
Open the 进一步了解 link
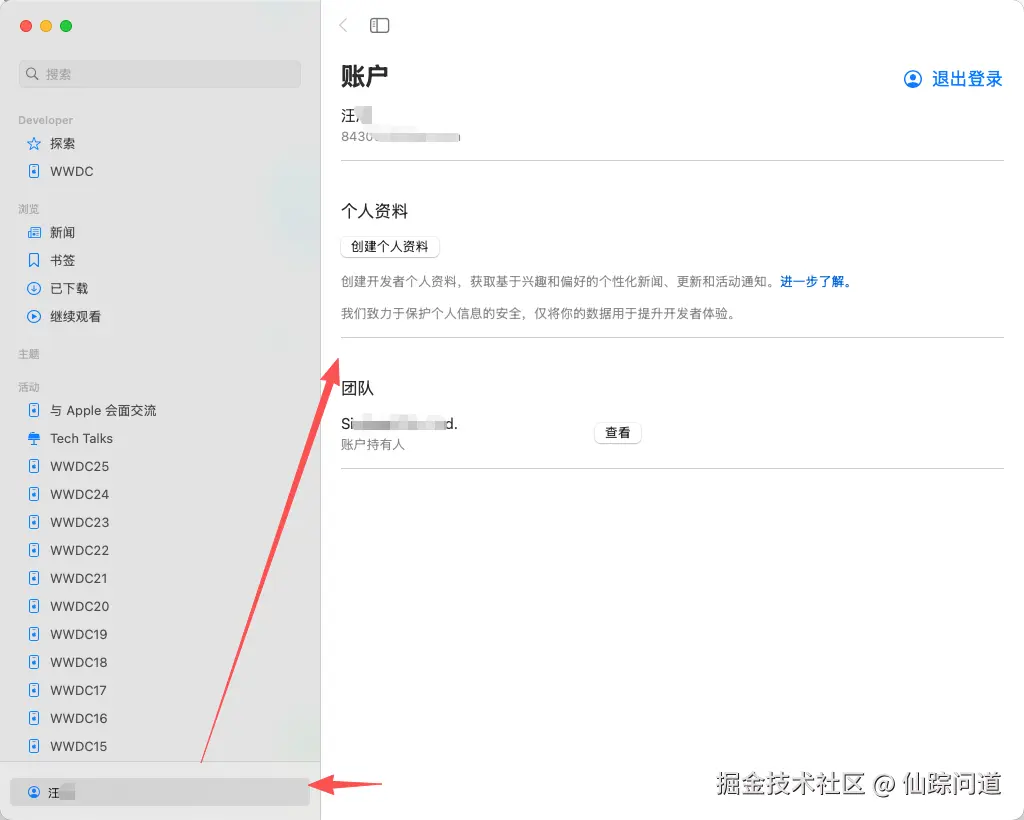pyautogui.click(x=816, y=281)
